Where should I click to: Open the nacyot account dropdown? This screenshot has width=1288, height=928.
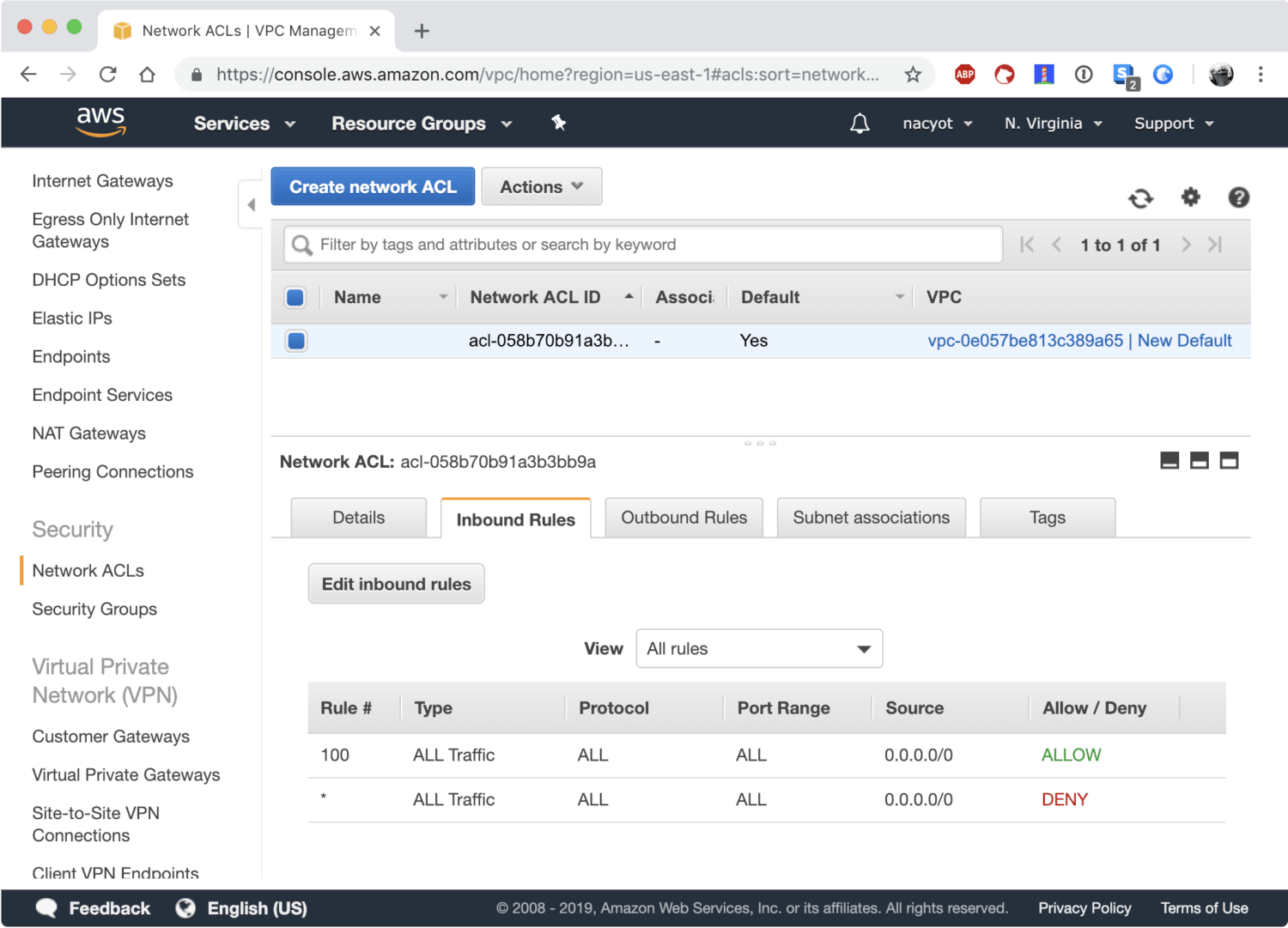(938, 124)
